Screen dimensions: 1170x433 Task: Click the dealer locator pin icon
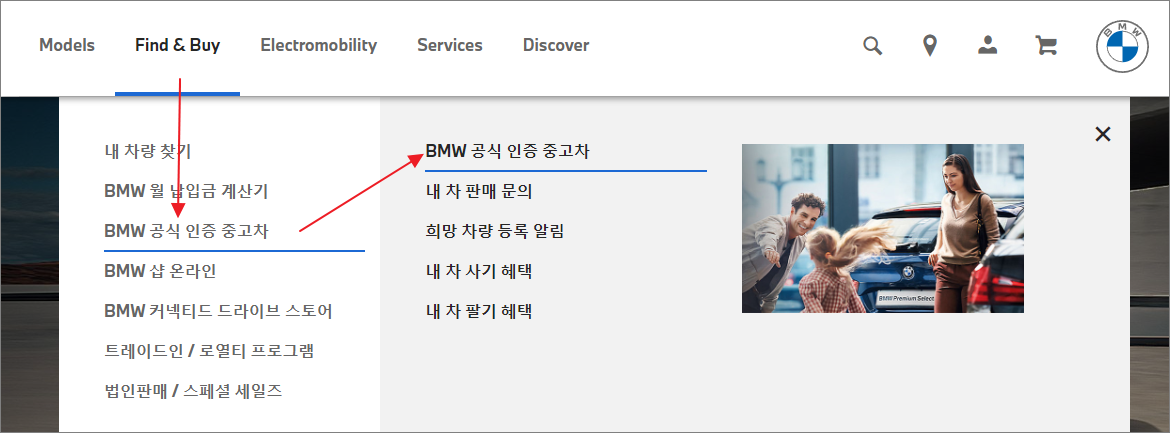point(930,46)
